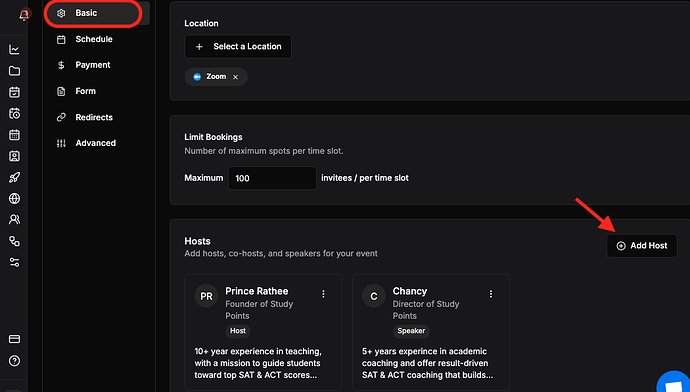Open the workflow link icon in sidebar

point(14,241)
